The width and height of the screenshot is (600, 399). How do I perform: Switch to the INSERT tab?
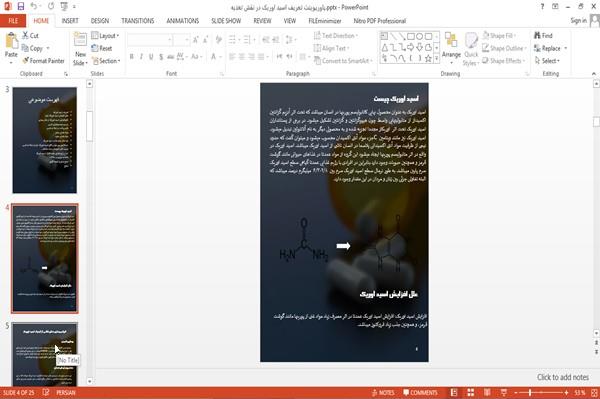[x=70, y=21]
